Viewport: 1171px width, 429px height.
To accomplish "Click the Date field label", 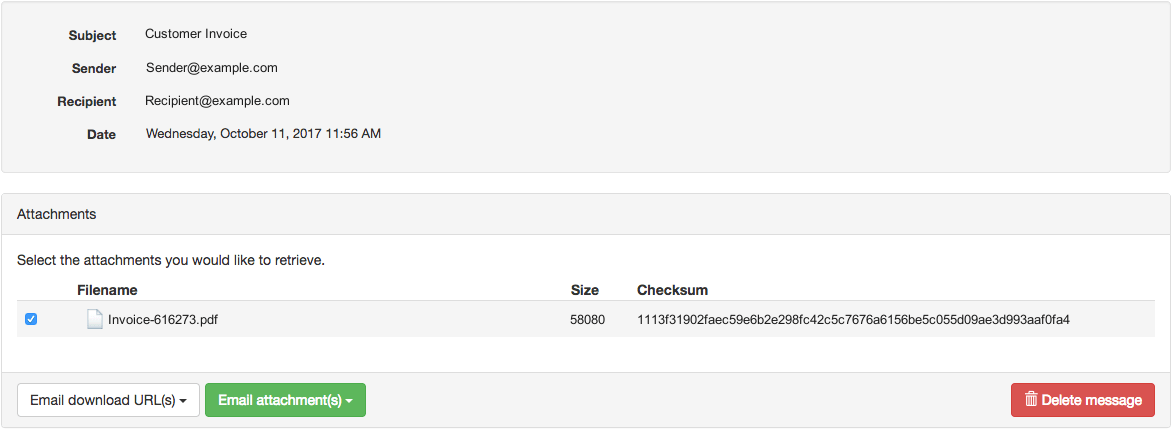I will coord(101,134).
